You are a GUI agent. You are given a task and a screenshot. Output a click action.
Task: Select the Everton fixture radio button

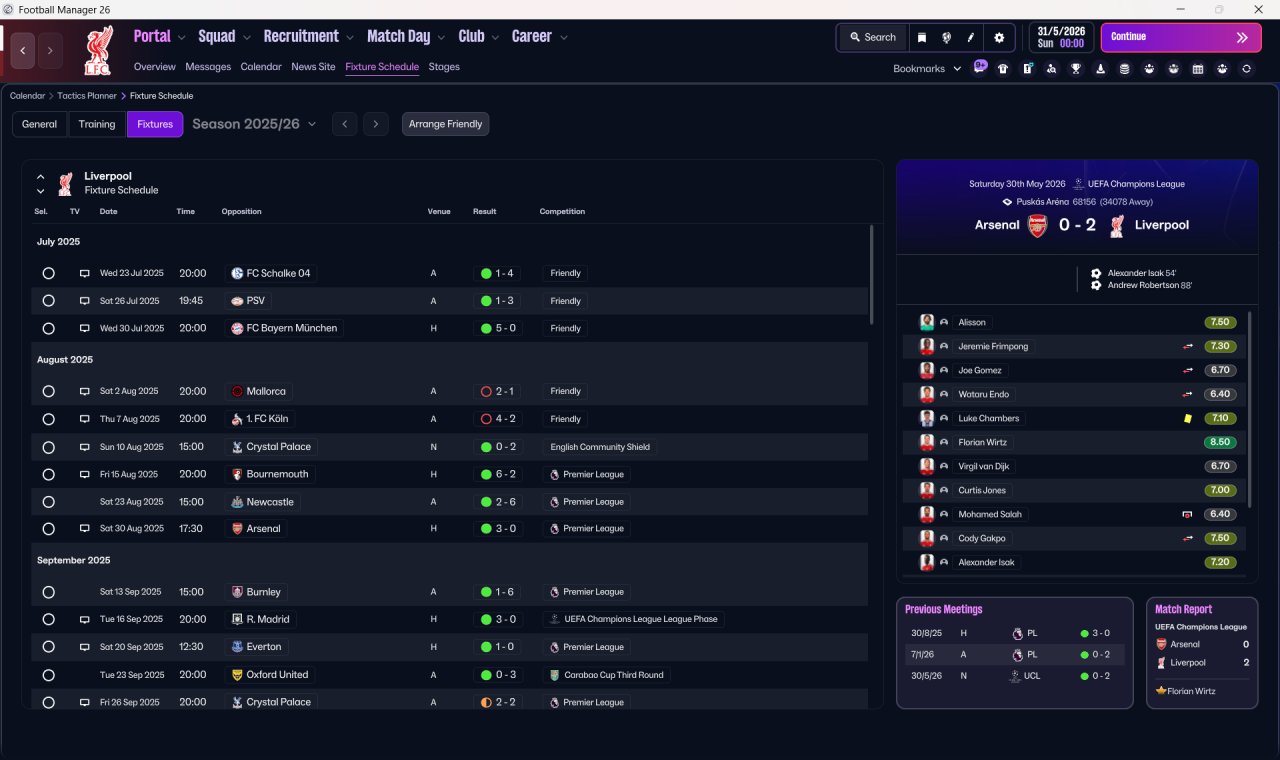[48, 647]
